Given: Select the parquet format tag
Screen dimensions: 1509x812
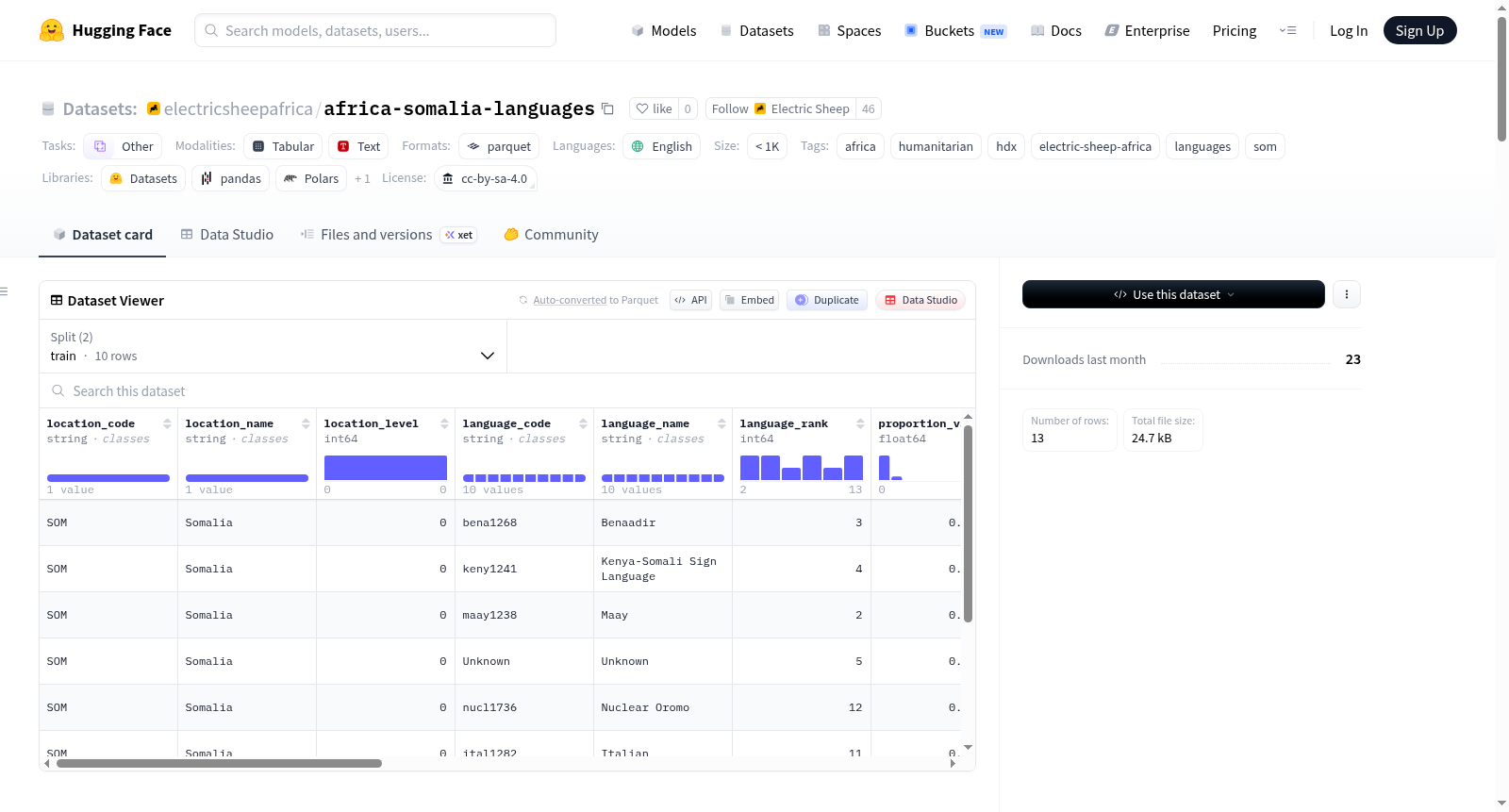Looking at the screenshot, I should click(499, 146).
